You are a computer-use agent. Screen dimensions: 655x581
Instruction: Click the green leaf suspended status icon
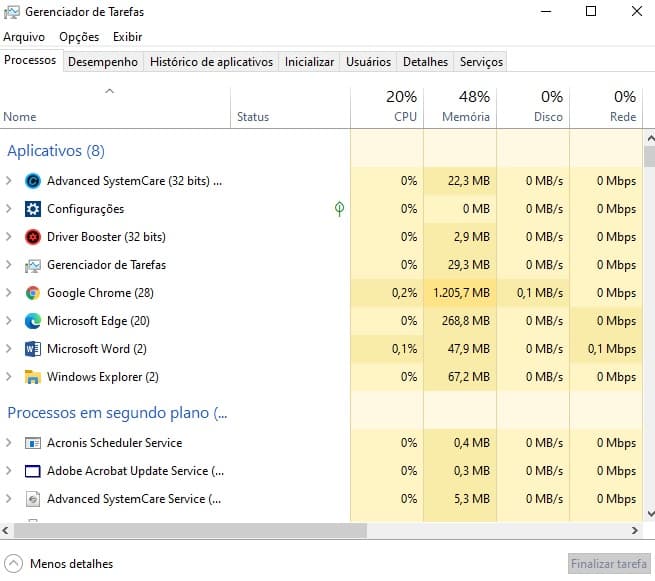339,209
